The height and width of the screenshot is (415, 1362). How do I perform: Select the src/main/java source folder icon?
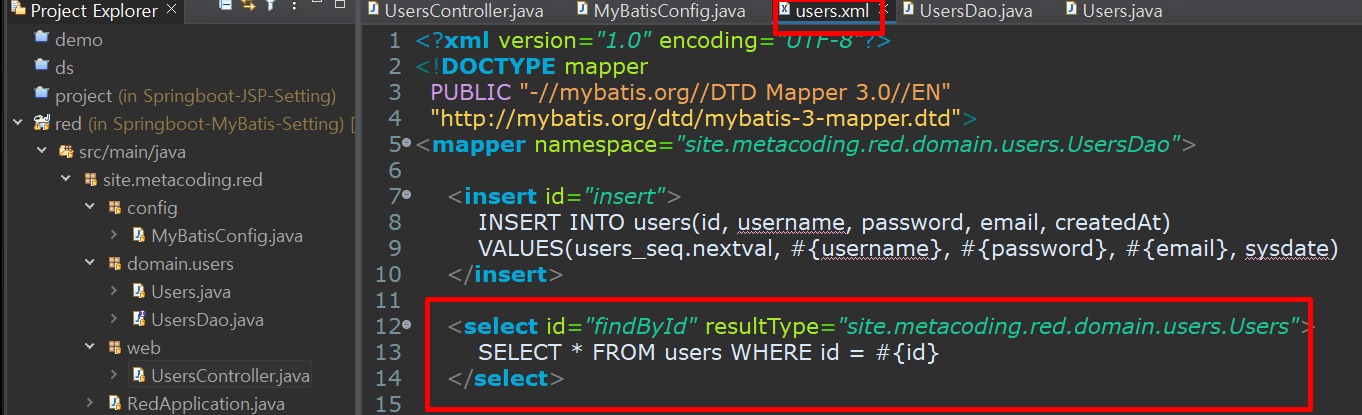[x=66, y=152]
